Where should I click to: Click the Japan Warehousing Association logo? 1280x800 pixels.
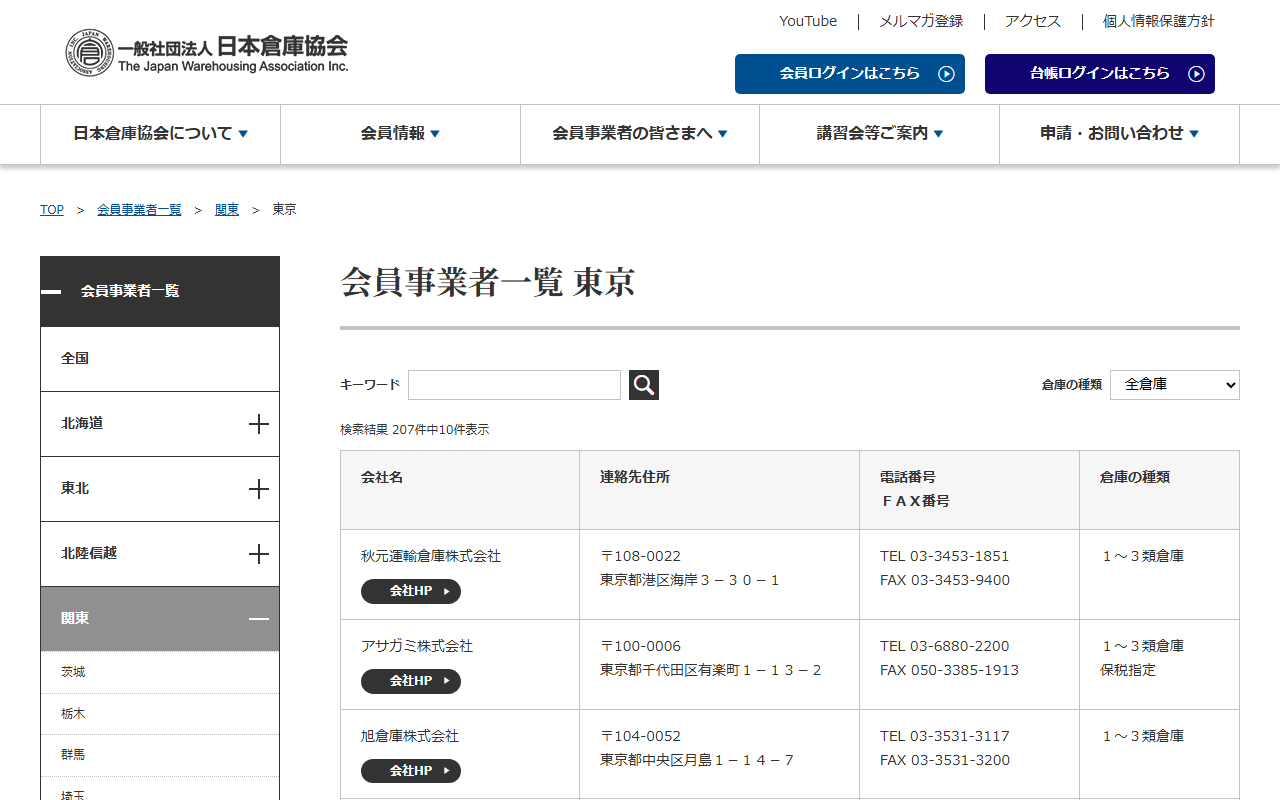click(207, 53)
